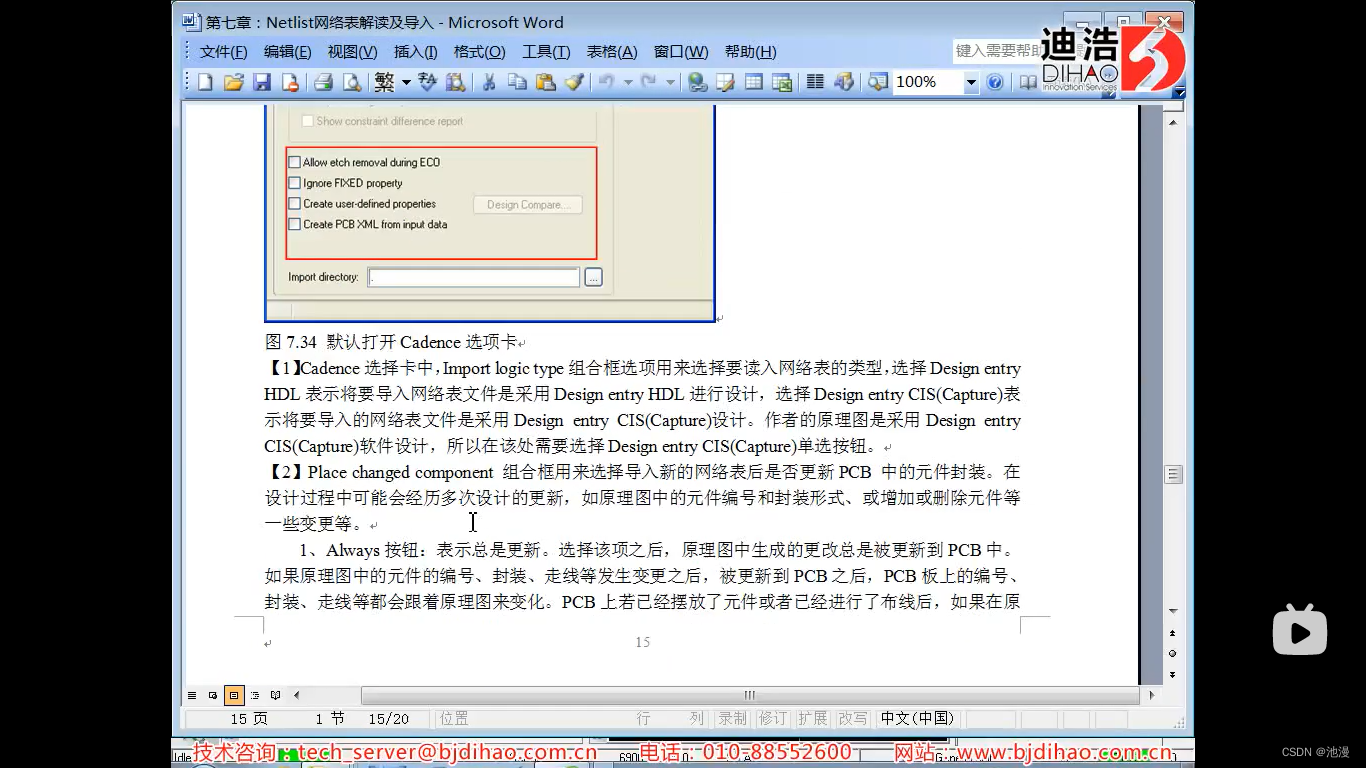Image resolution: width=1366 pixels, height=768 pixels.
Task: Click the 繁 Chinese conversion icon
Action: point(384,82)
